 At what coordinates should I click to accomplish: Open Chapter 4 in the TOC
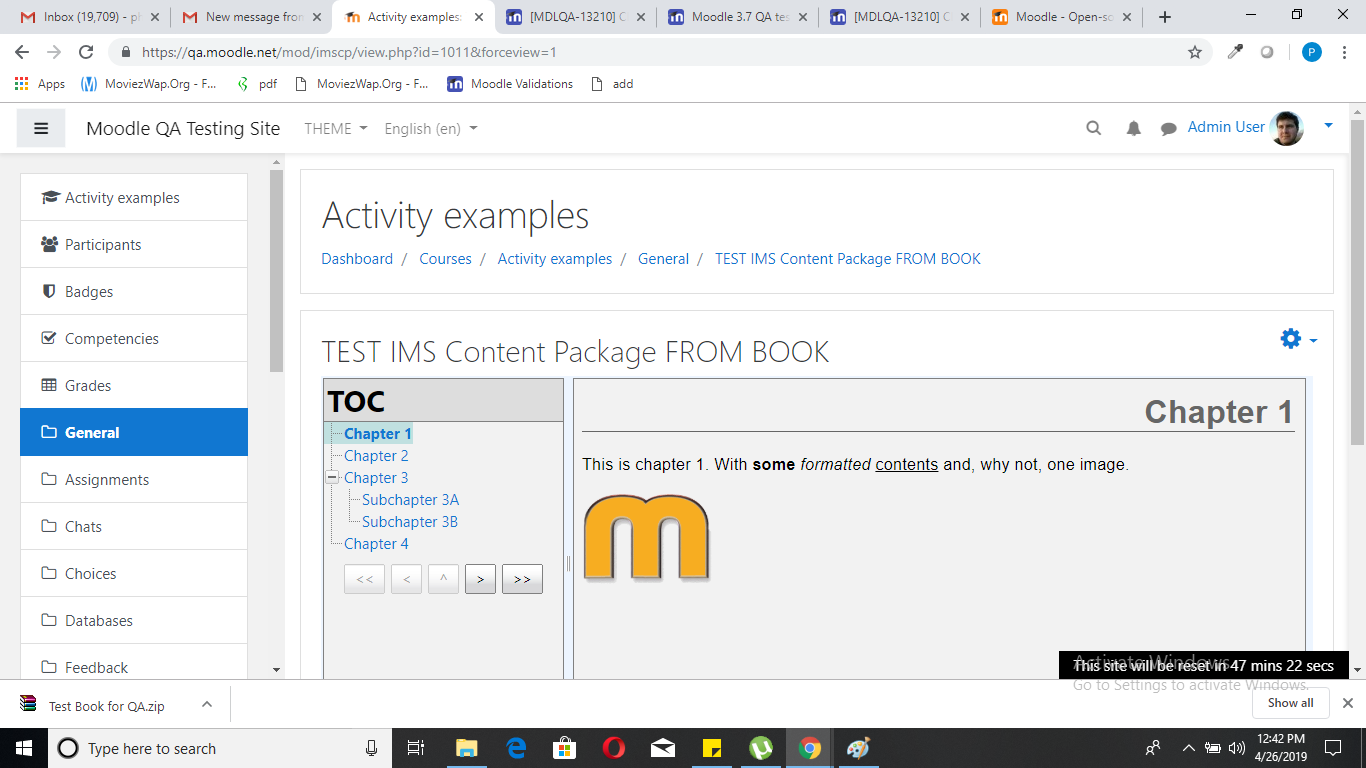[376, 544]
